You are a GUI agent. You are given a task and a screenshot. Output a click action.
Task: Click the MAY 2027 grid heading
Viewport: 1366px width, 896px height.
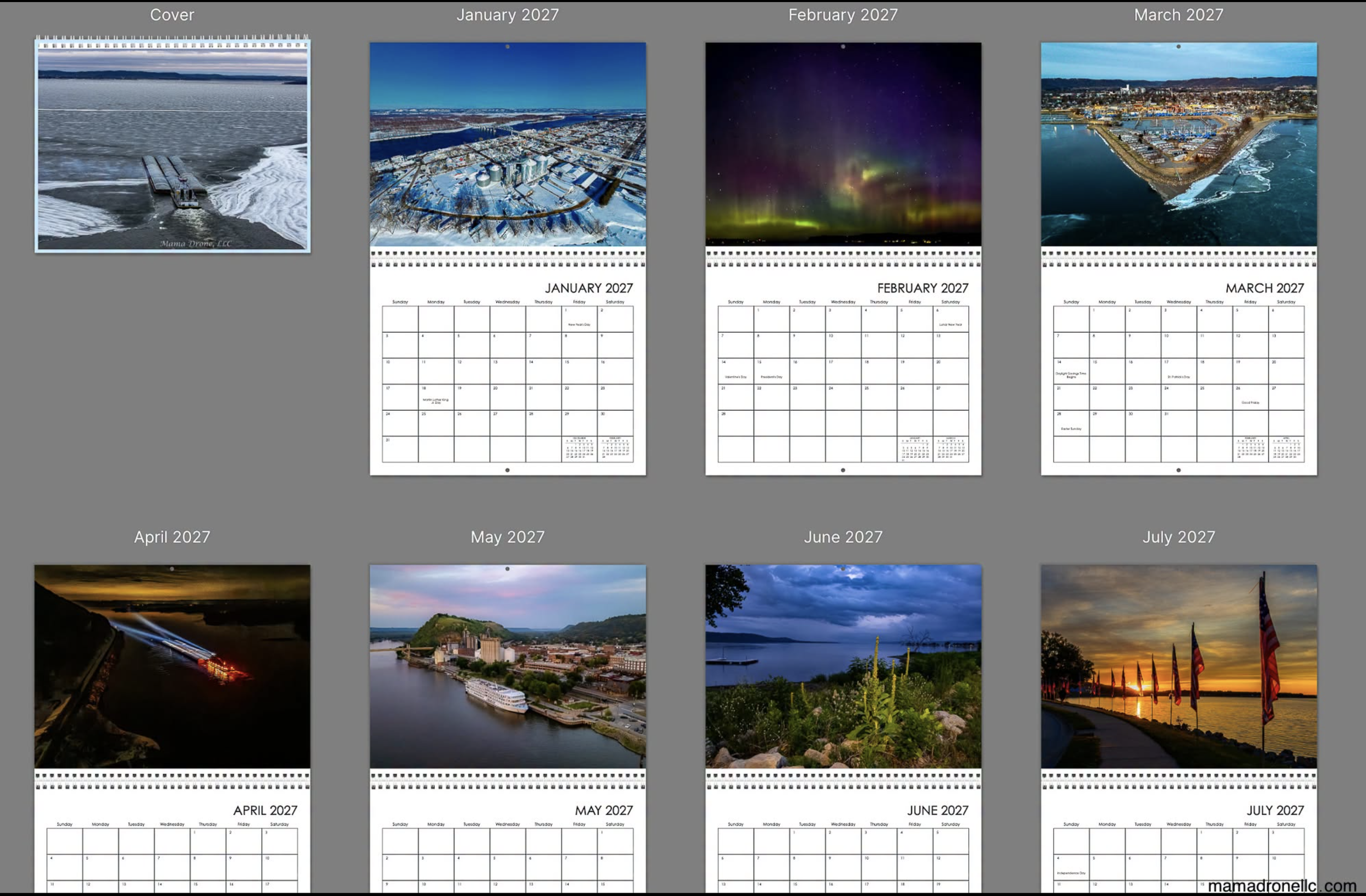604,810
